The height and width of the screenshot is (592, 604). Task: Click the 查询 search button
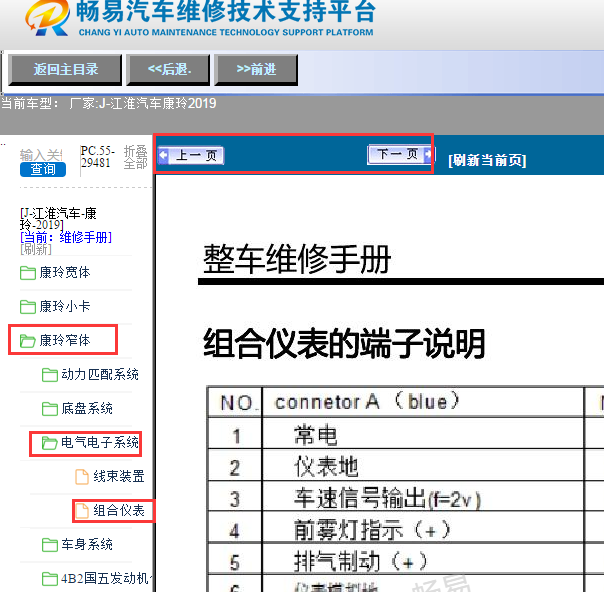[43, 169]
